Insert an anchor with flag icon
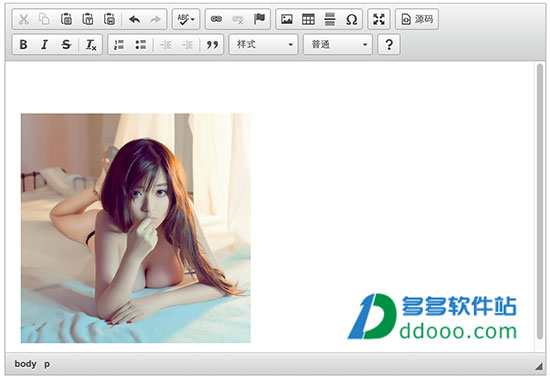Image resolution: width=550 pixels, height=380 pixels. [259, 19]
